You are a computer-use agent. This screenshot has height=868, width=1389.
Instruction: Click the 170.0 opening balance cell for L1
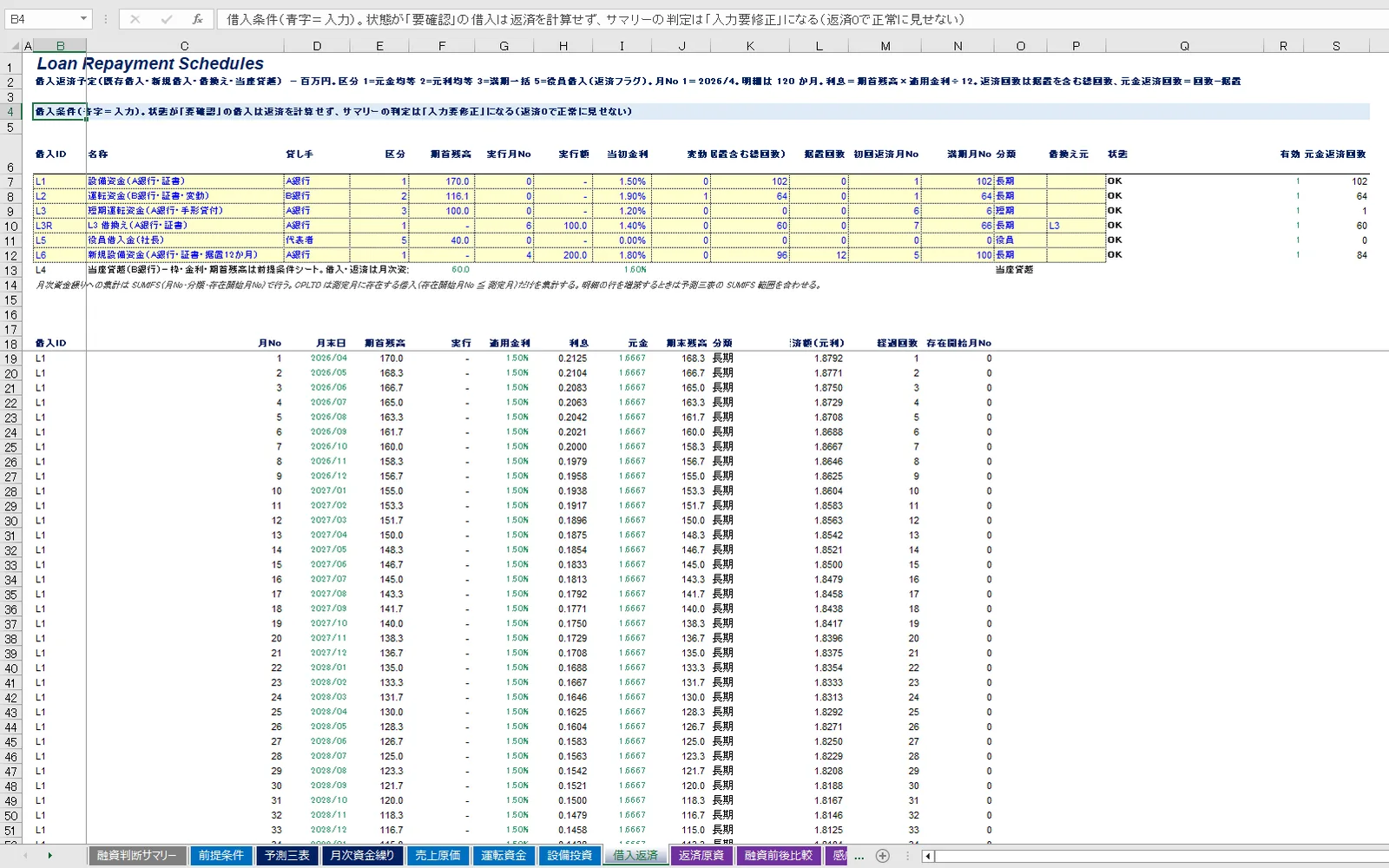[x=442, y=181]
